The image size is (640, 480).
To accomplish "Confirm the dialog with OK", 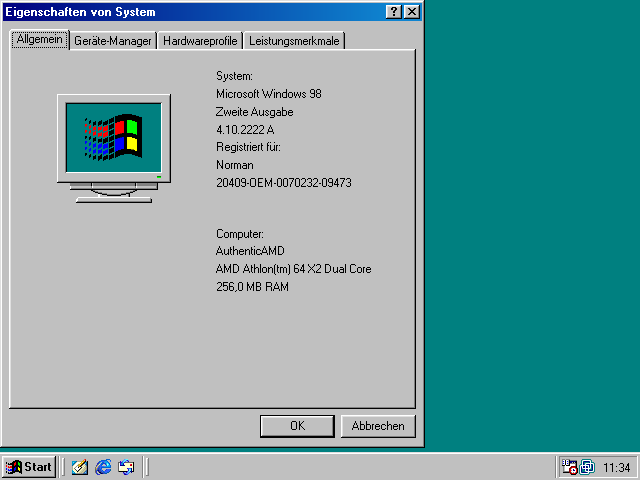I will tap(297, 426).
